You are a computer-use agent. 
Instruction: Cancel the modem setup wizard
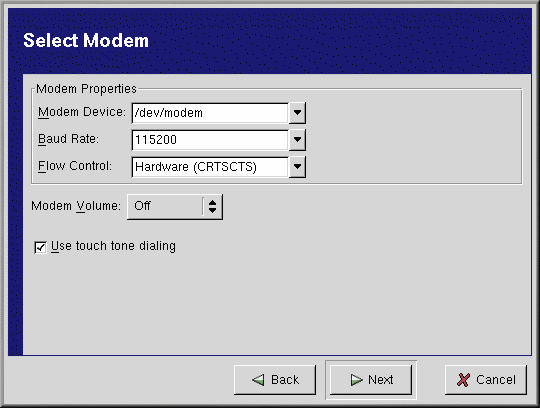click(486, 380)
